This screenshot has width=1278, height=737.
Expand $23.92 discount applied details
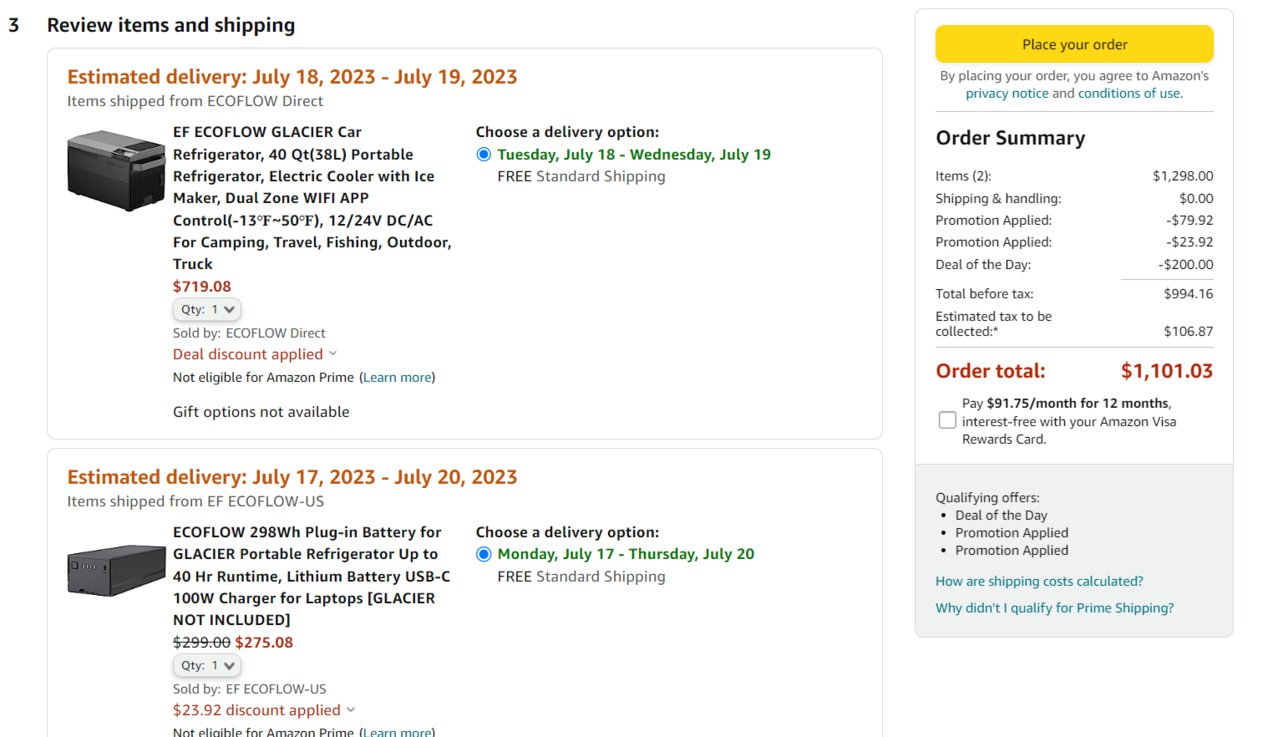pyautogui.click(x=264, y=710)
